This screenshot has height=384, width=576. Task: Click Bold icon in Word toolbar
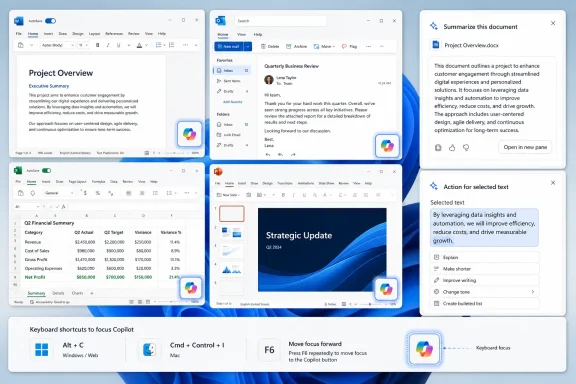coord(97,45)
